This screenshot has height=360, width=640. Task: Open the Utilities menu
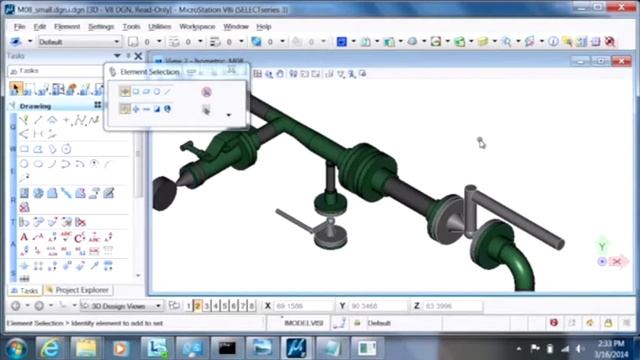[x=160, y=27]
